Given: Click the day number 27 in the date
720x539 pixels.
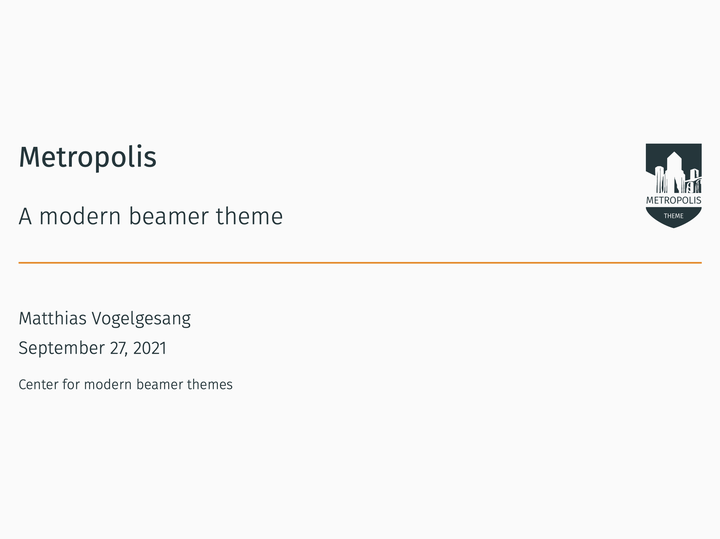Looking at the screenshot, I should [x=118, y=349].
